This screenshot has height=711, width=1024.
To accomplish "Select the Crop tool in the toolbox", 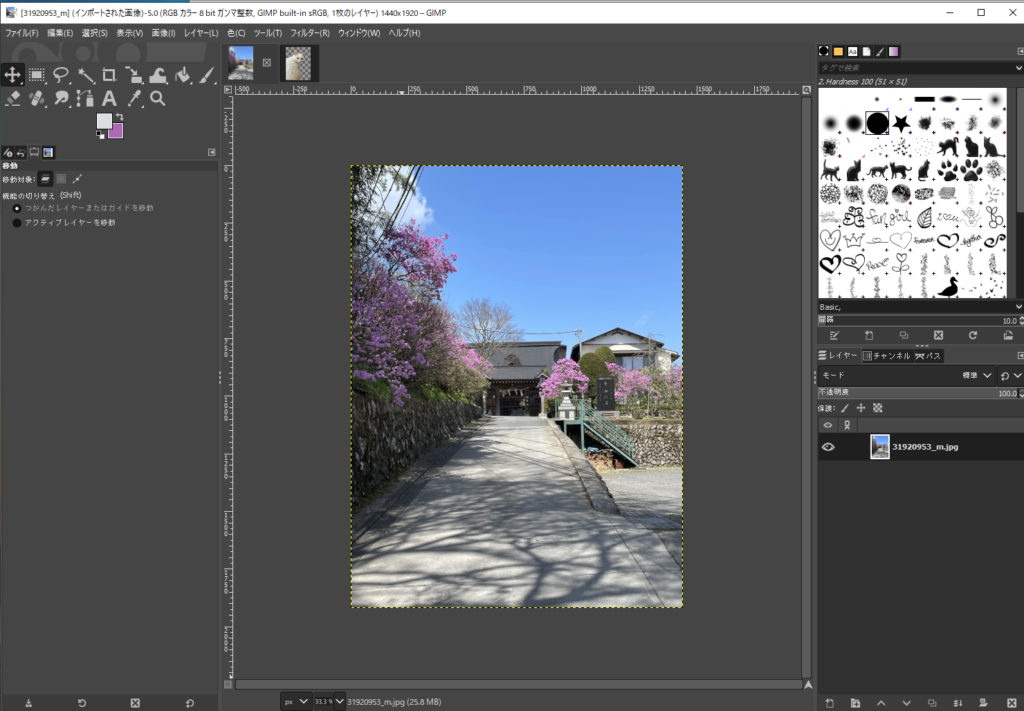I will [x=109, y=75].
